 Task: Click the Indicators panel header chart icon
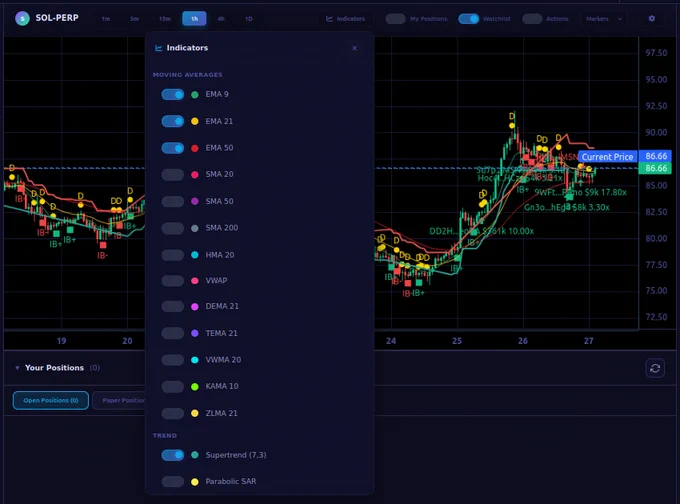(x=159, y=48)
